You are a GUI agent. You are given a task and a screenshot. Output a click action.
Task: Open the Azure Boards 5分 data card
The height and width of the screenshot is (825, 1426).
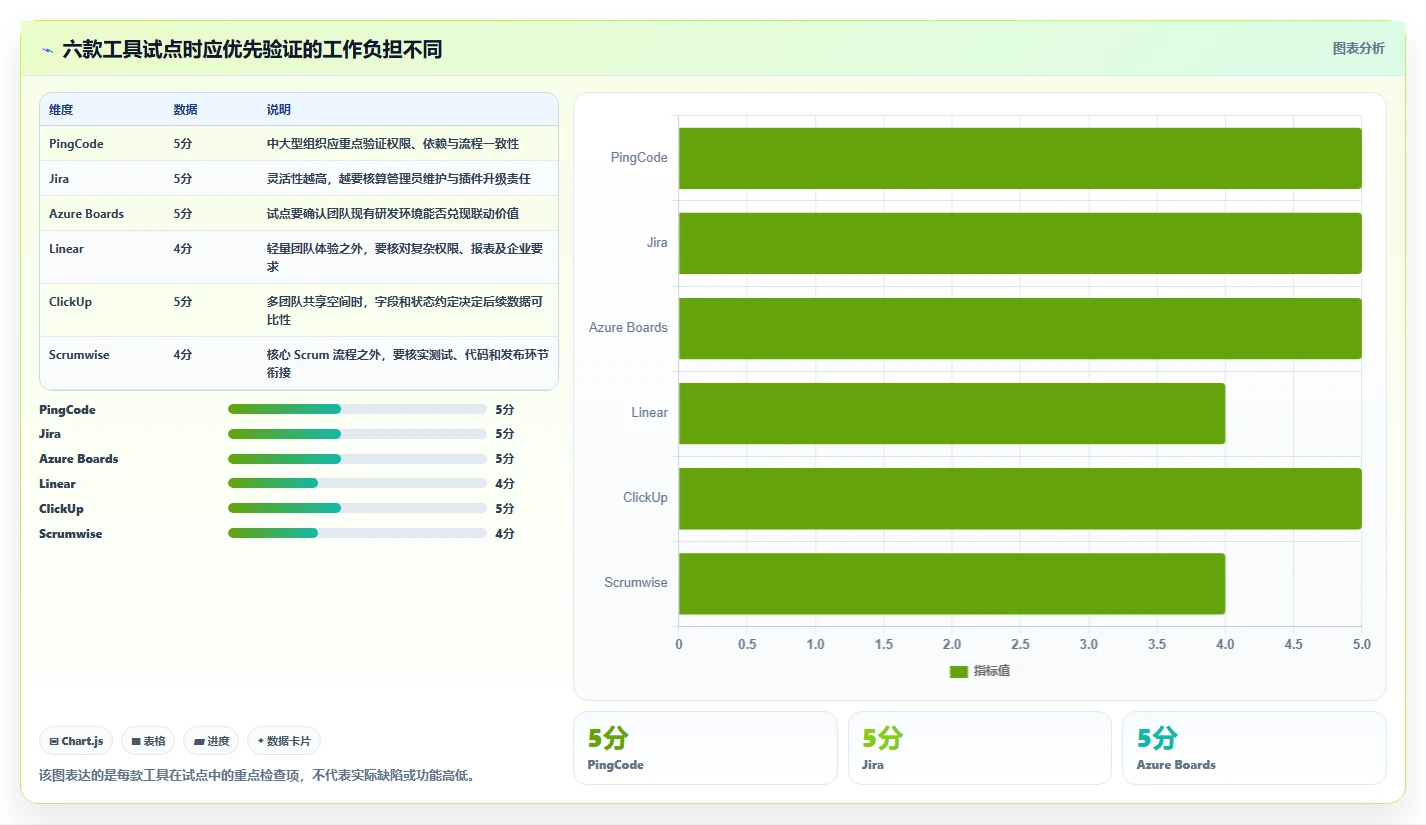coord(1254,748)
